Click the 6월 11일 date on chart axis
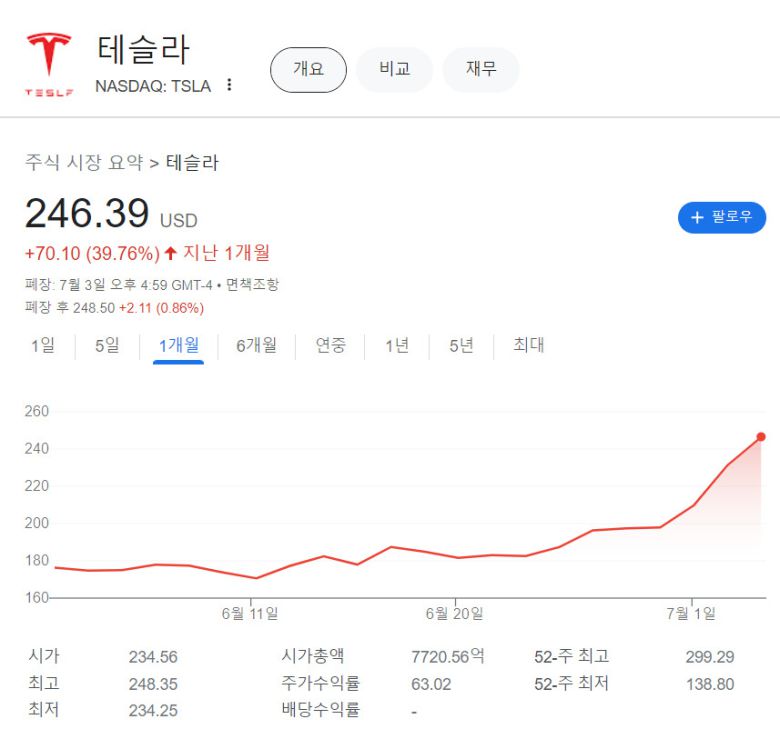Screen dimensions: 780x729 coord(250,614)
